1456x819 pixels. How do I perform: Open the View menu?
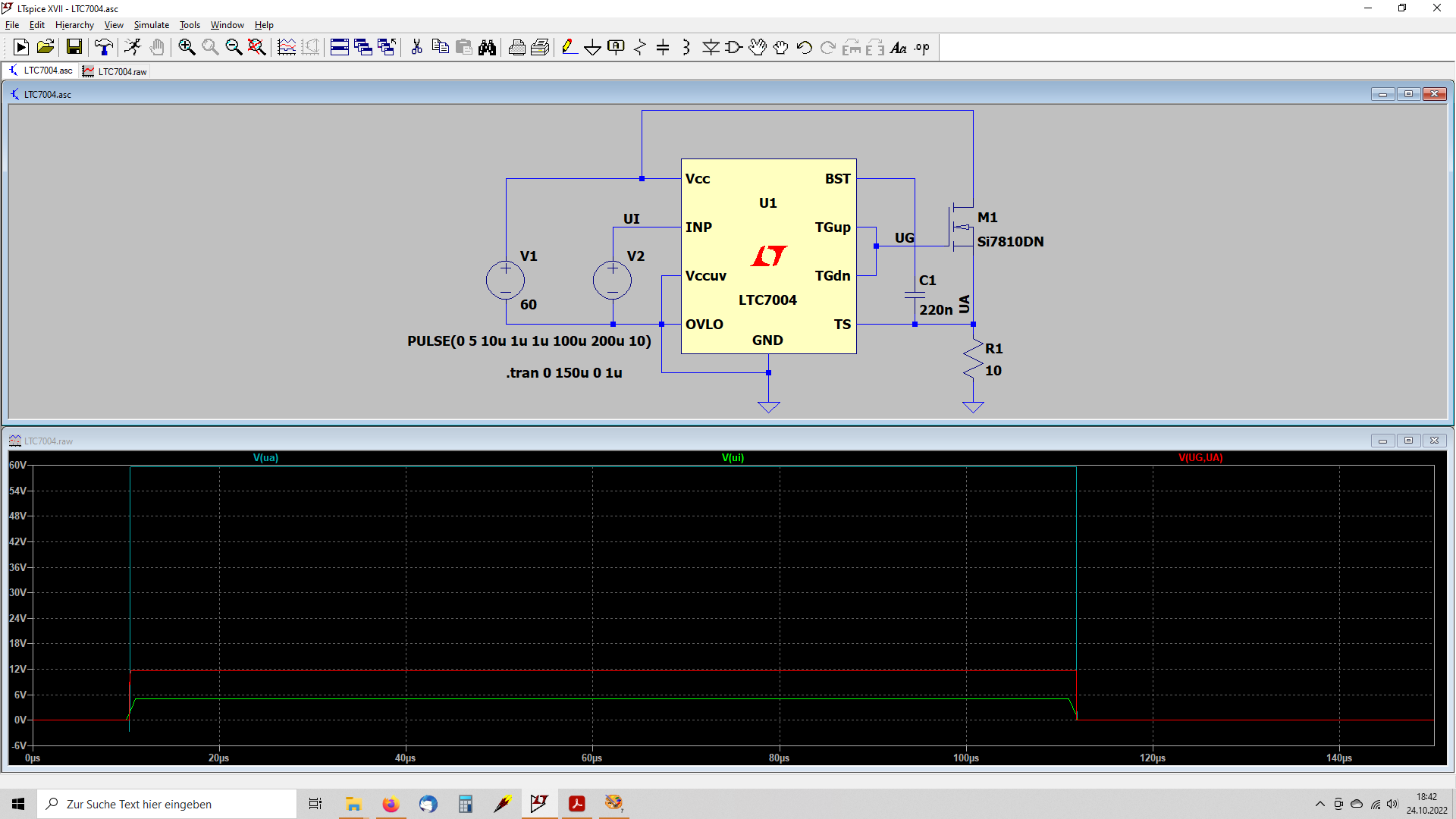click(x=114, y=25)
